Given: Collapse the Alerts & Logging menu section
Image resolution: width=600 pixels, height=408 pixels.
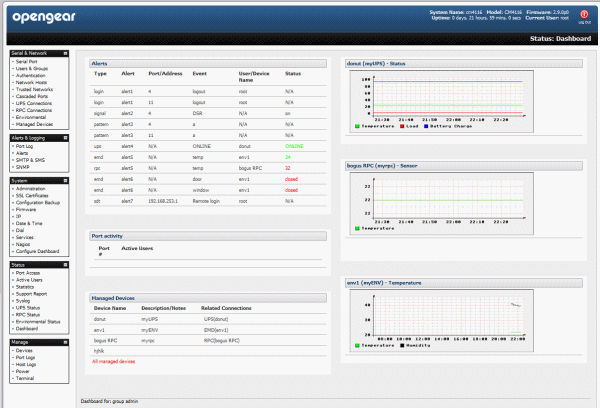Looking at the screenshot, I should pyautogui.click(x=65, y=138).
